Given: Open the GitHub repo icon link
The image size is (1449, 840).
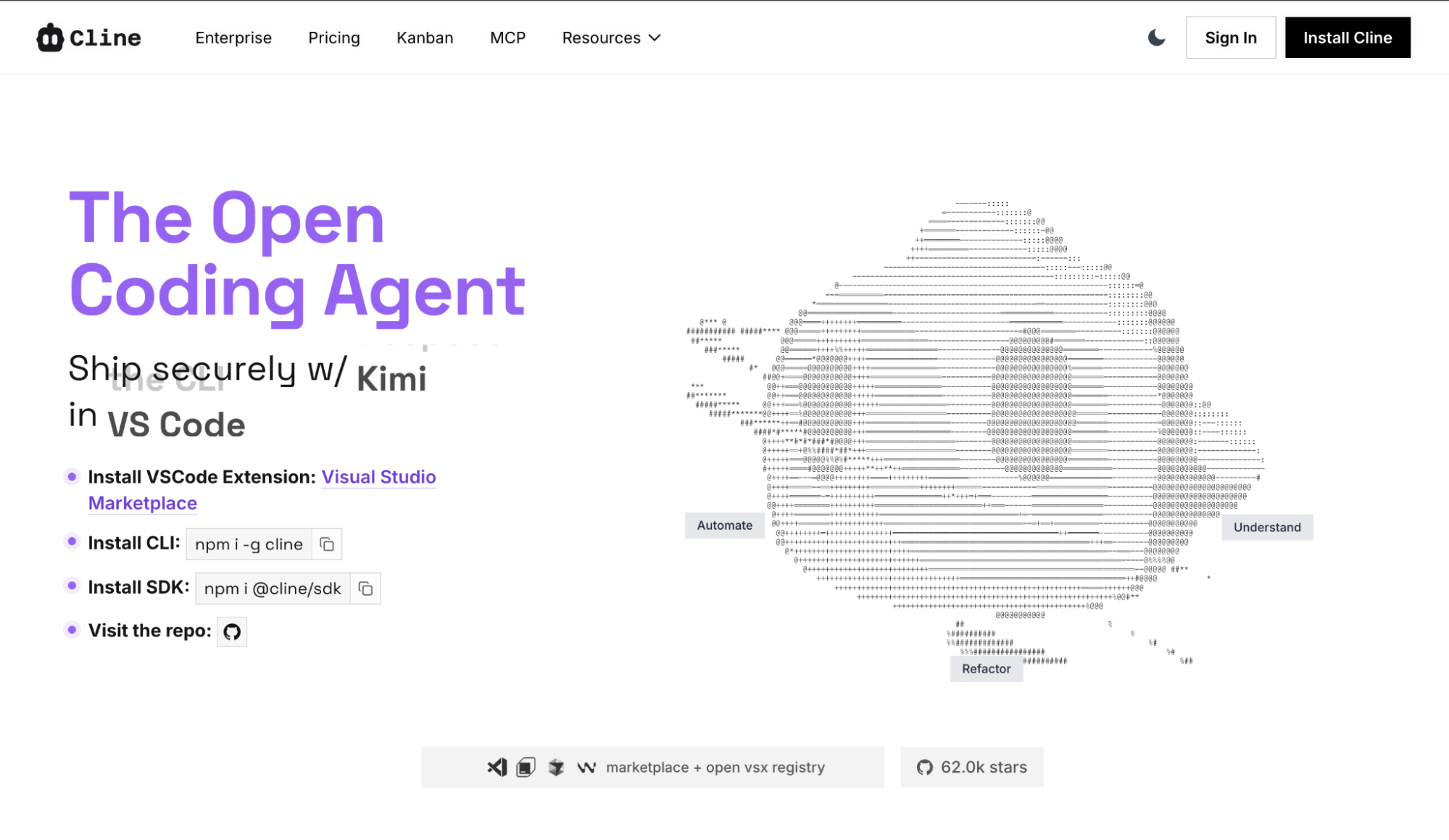Looking at the screenshot, I should (232, 631).
